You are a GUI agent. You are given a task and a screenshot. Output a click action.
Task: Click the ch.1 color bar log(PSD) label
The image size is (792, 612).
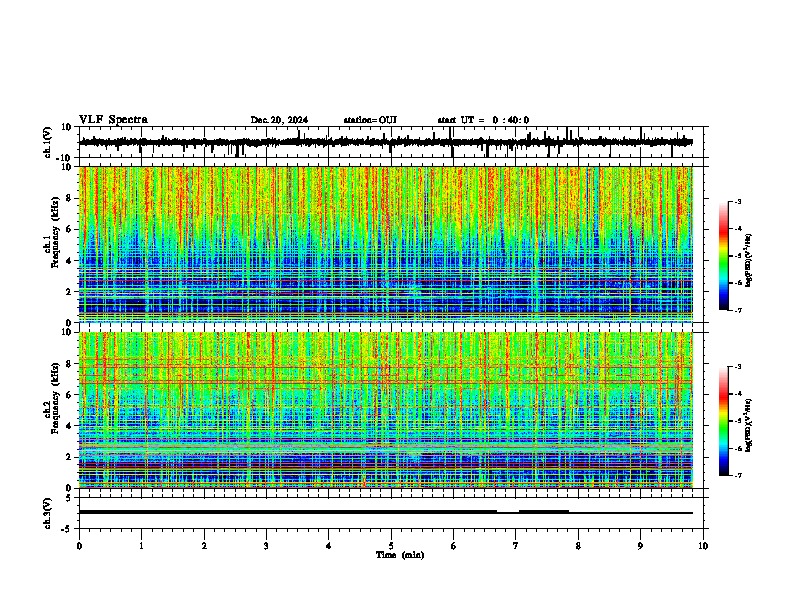click(749, 261)
